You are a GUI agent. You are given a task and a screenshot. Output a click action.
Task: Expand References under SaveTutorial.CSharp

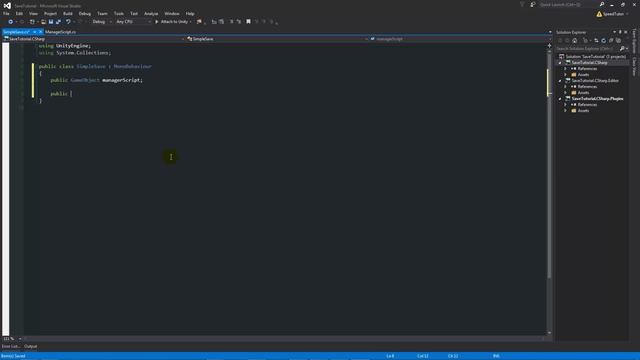[x=566, y=69]
